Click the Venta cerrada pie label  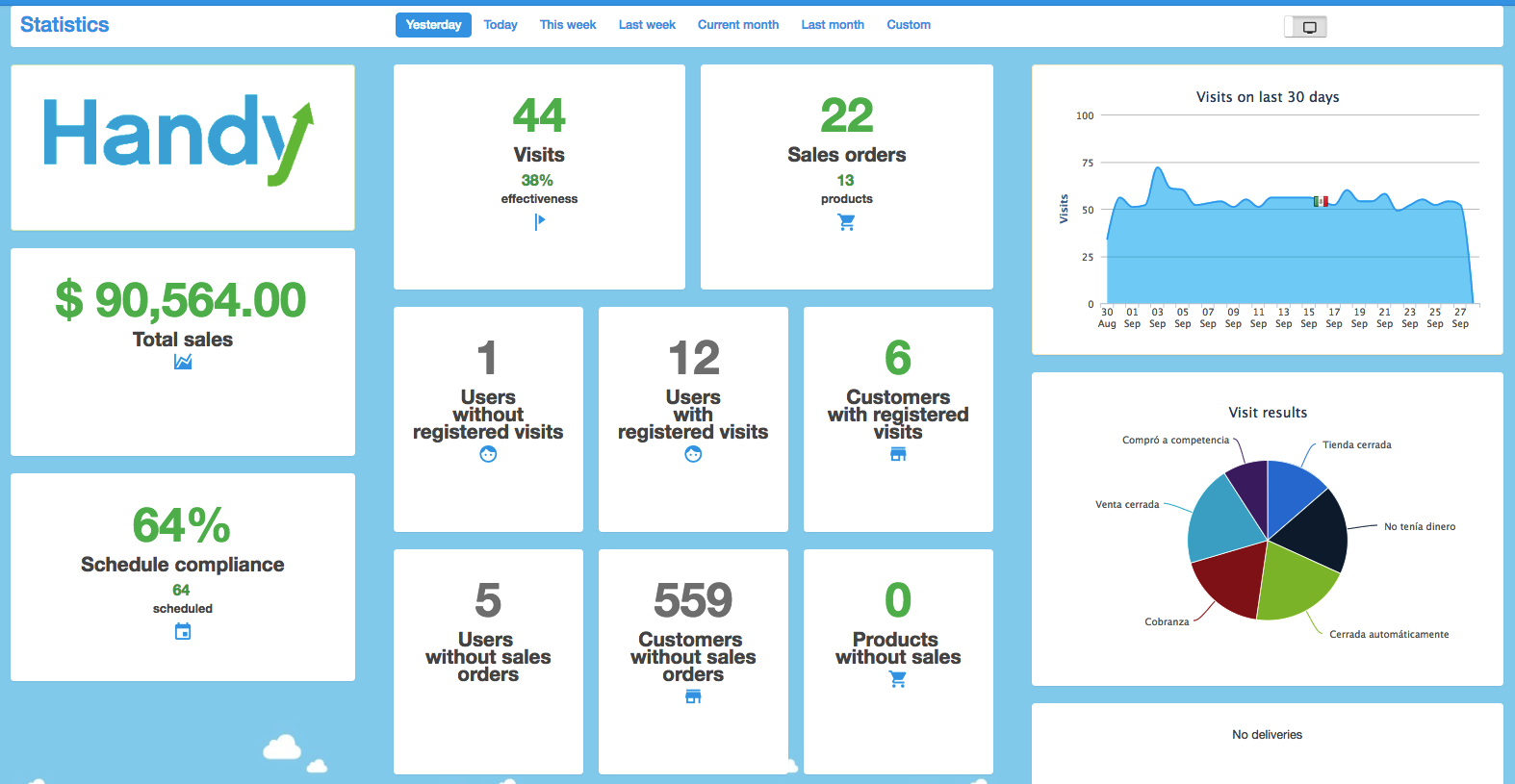(1127, 504)
